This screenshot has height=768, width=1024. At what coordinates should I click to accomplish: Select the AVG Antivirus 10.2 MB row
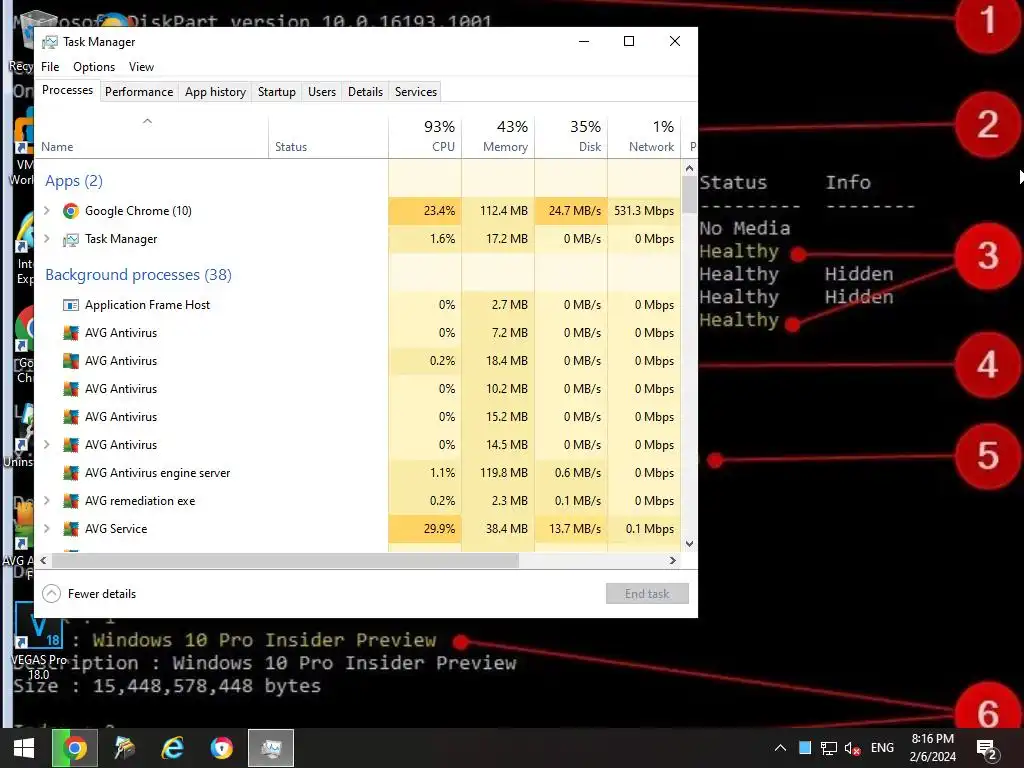(358, 389)
